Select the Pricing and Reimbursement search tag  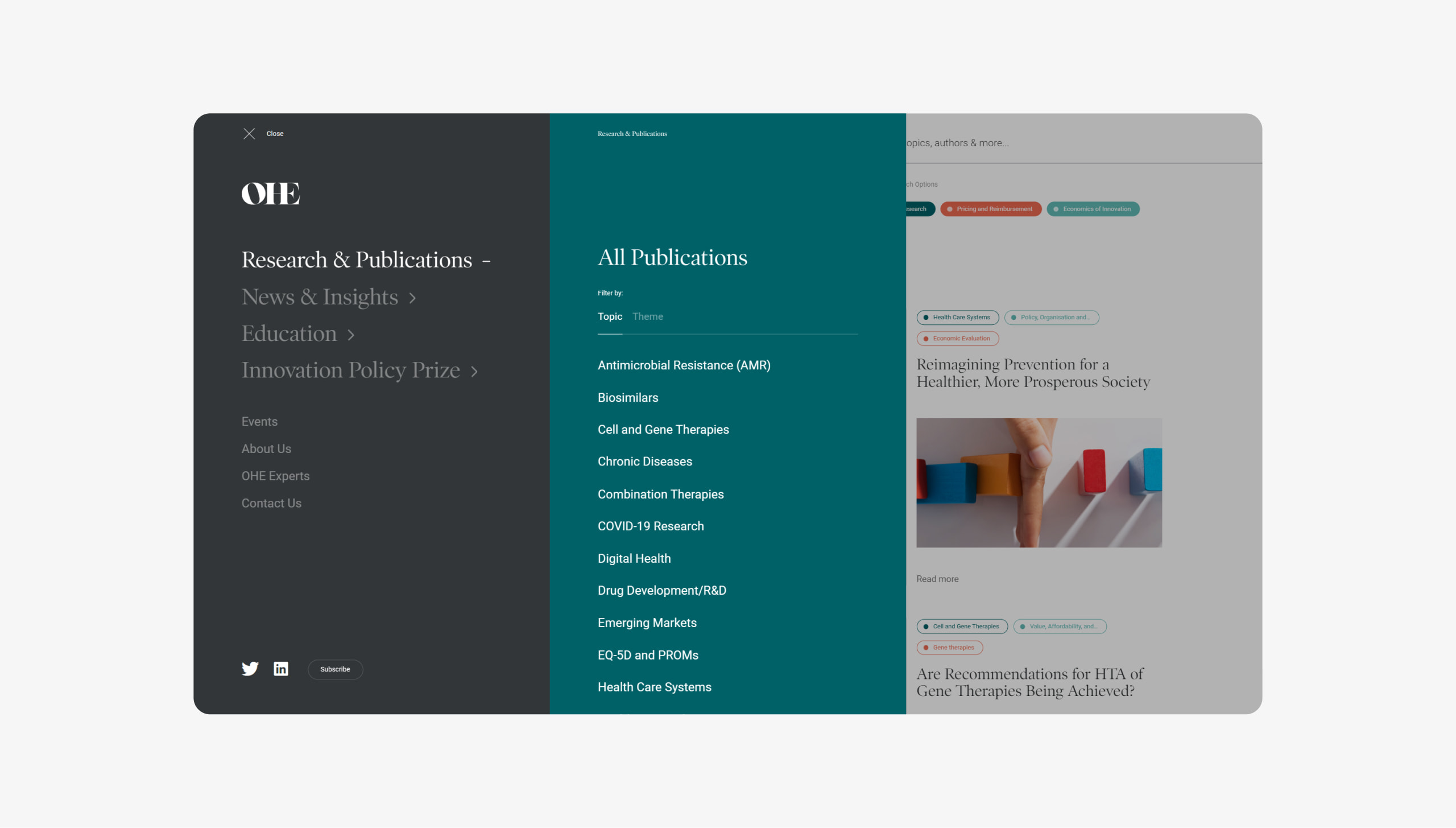(x=991, y=209)
